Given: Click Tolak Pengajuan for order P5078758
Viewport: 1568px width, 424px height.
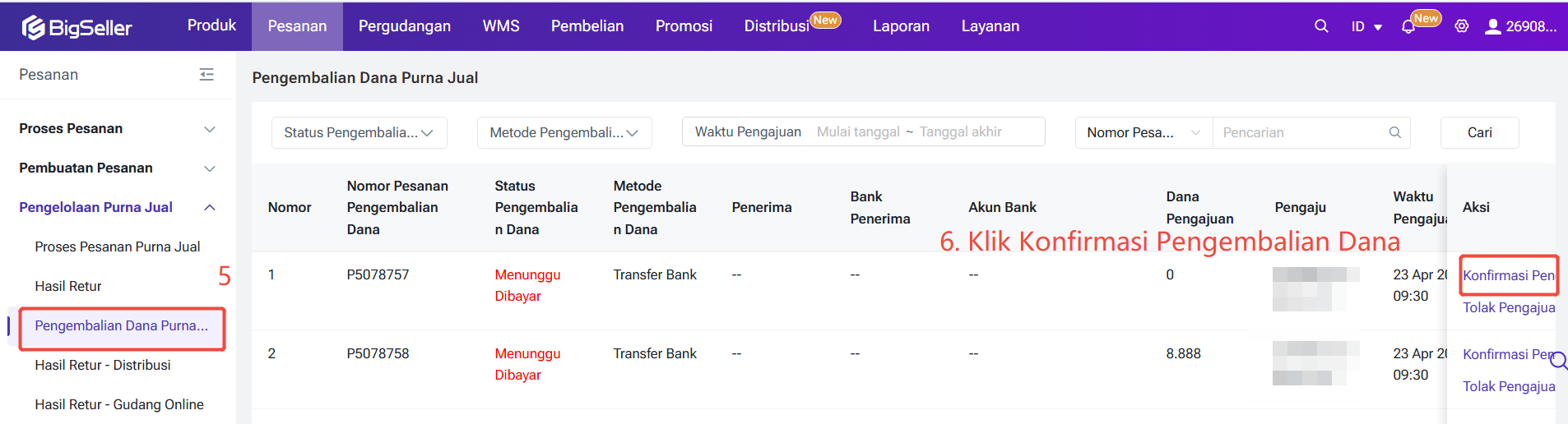Looking at the screenshot, I should pos(1508,386).
